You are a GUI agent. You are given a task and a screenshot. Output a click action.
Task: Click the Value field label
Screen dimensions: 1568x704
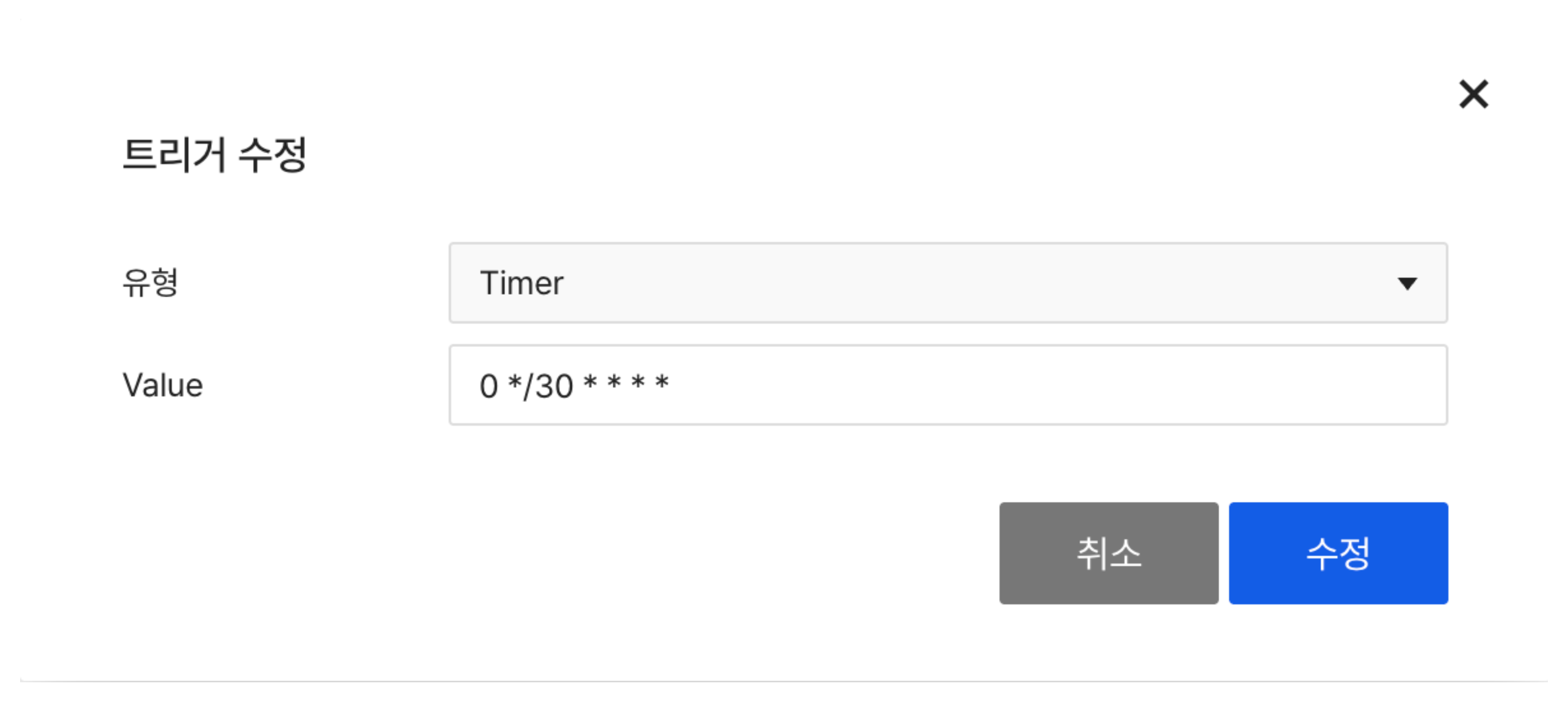(x=162, y=386)
